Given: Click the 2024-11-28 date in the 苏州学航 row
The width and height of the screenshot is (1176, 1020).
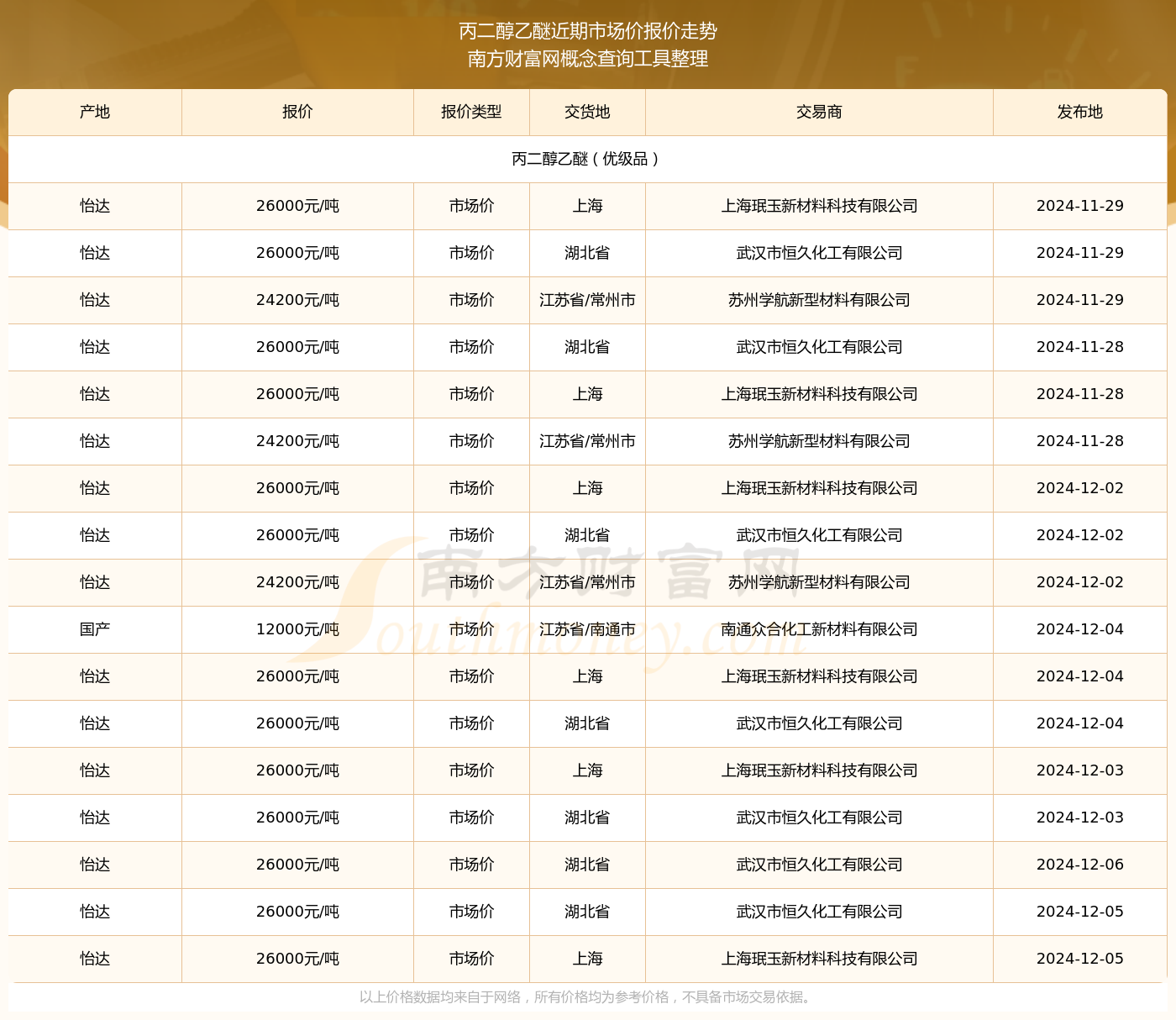Looking at the screenshot, I should click(1080, 441).
